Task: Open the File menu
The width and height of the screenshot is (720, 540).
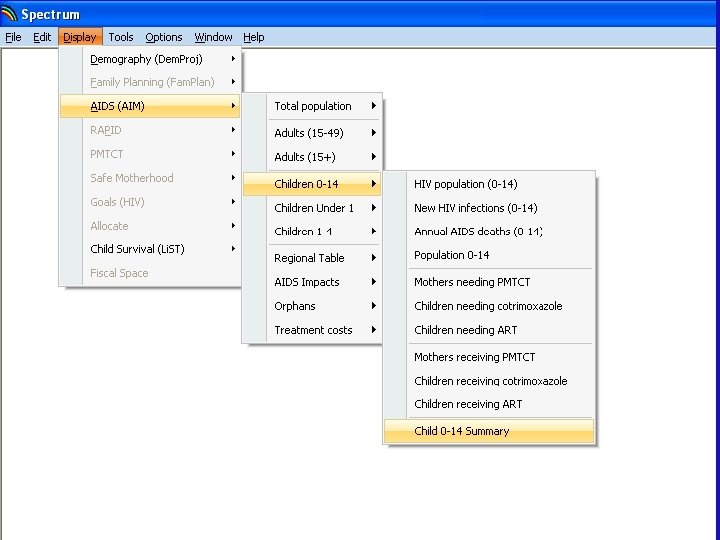Action: 13,37
